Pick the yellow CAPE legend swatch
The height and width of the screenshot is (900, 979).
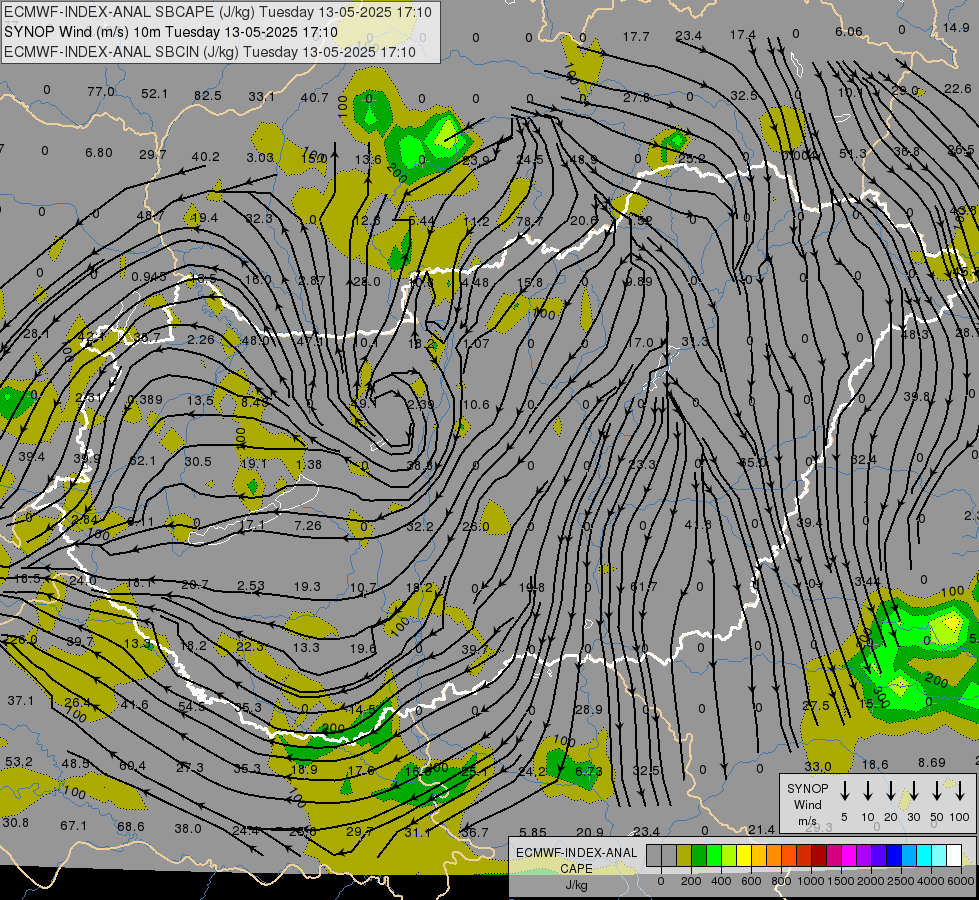point(744,855)
